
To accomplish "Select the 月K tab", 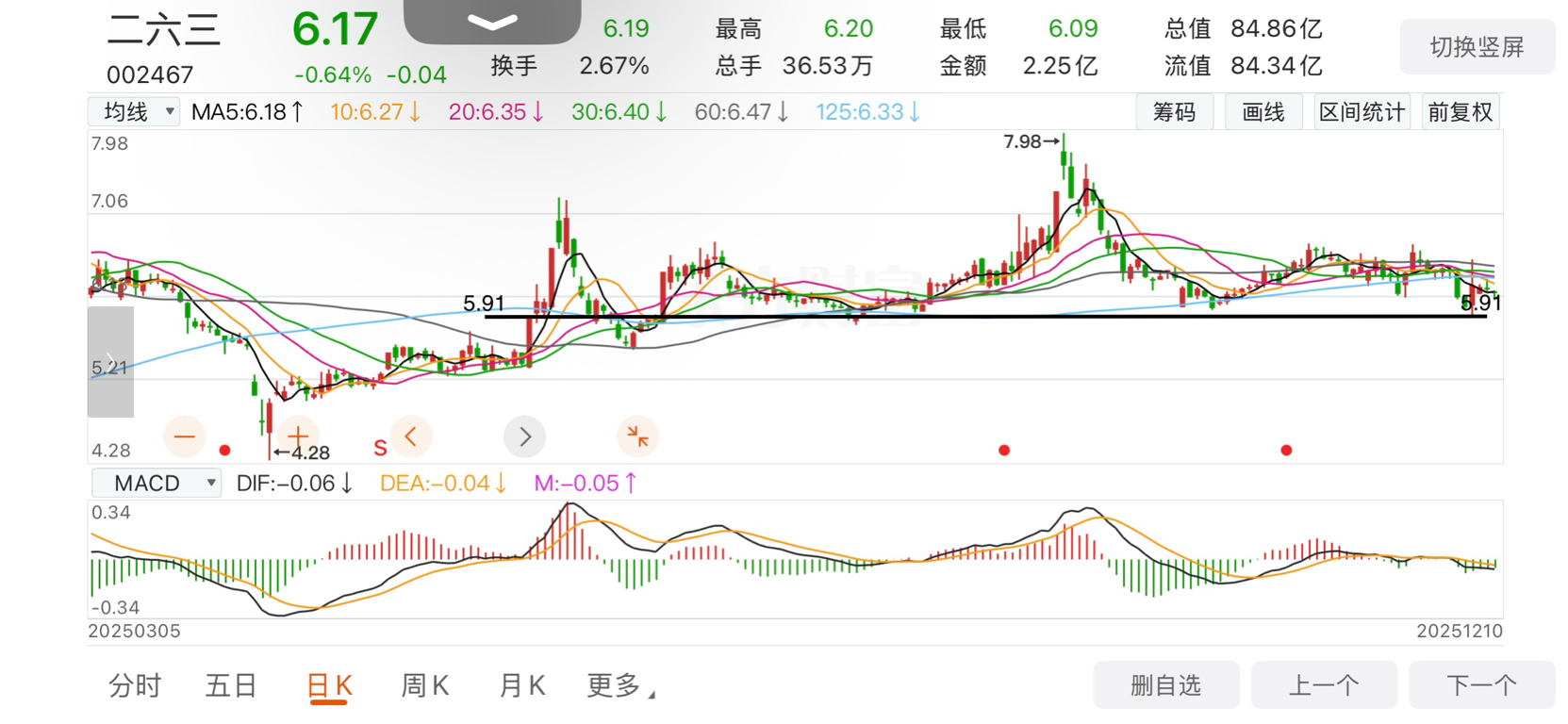I will pos(521,685).
